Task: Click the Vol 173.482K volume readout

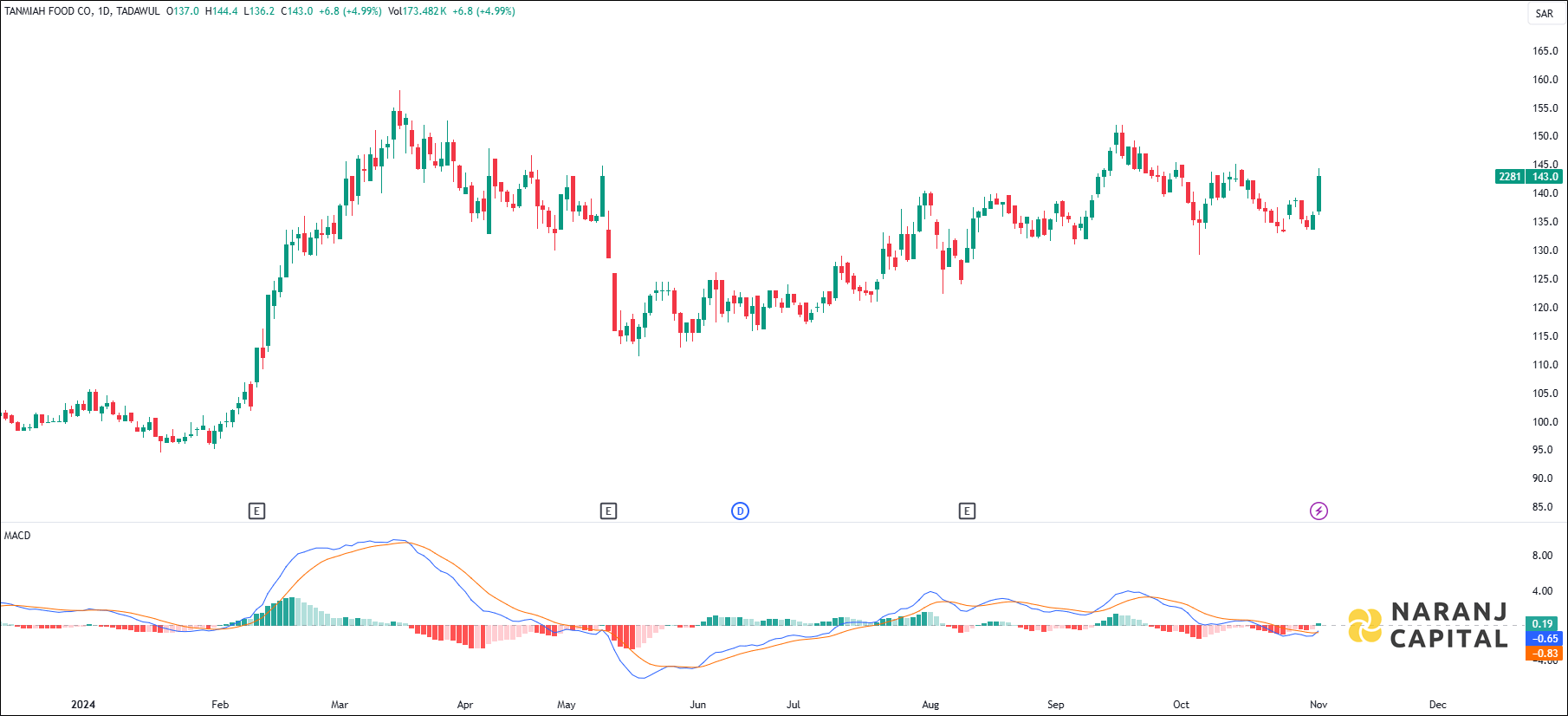Action: [418, 11]
